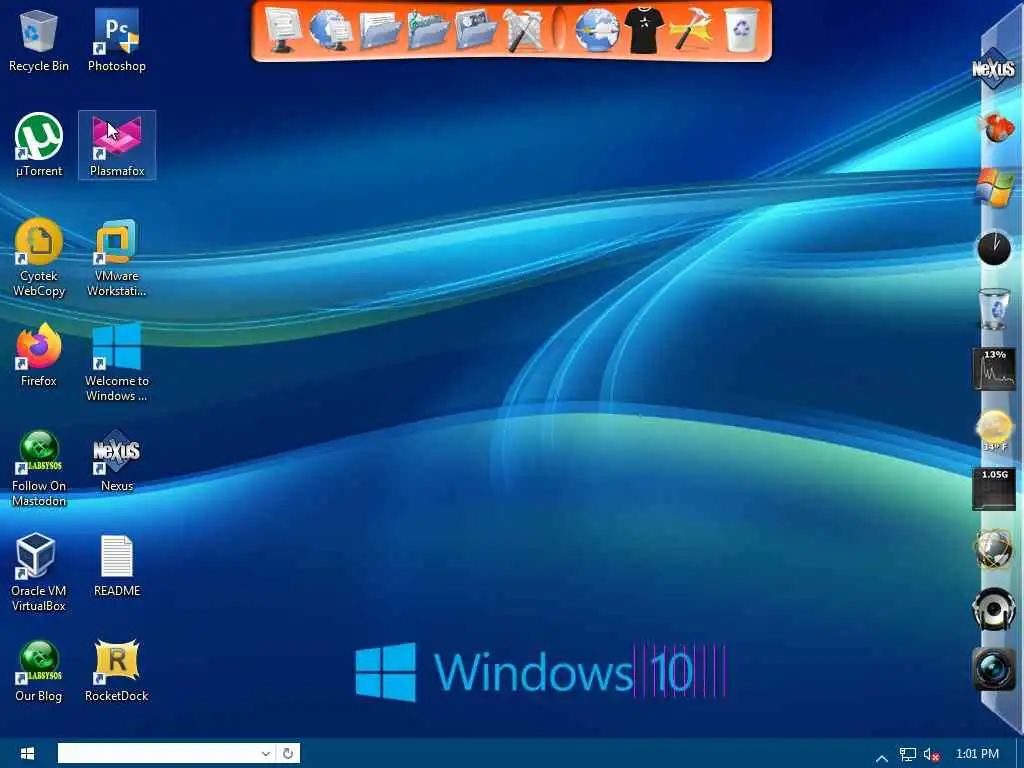This screenshot has width=1024, height=768.
Task: Click the computer monitor icon in top dock
Action: [283, 29]
